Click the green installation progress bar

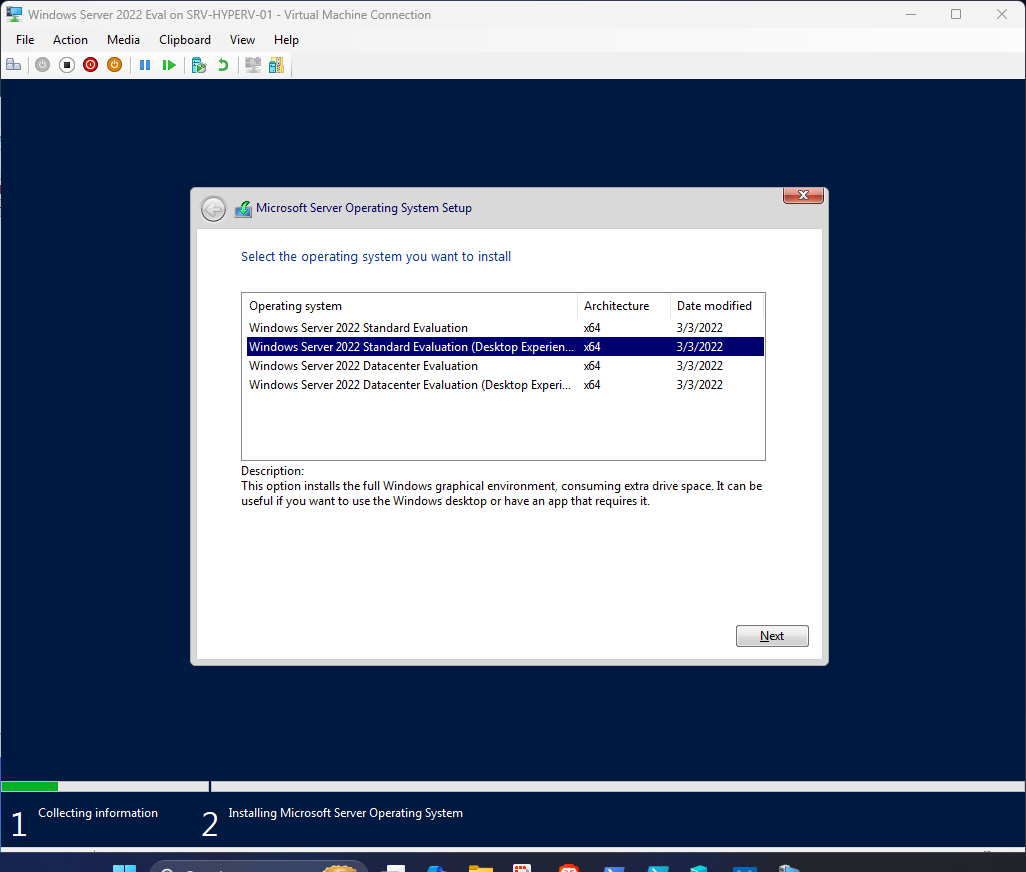click(x=30, y=786)
